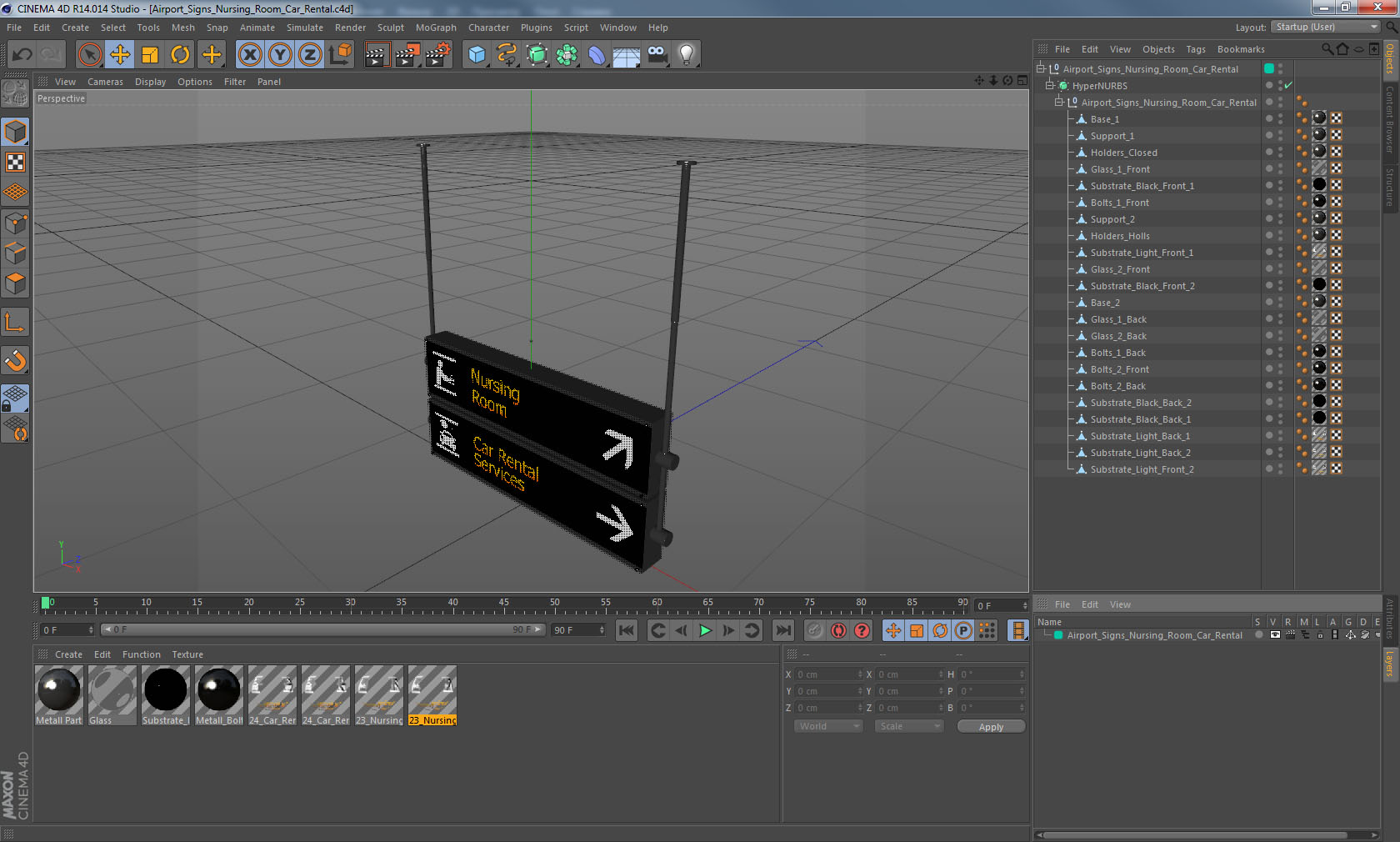Screen dimensions: 1400x842
Task: Go to end of animation
Action: pyautogui.click(x=783, y=630)
